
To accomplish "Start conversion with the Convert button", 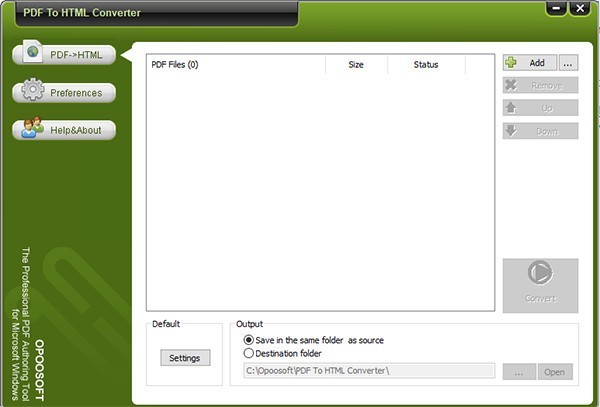I will (x=540, y=286).
